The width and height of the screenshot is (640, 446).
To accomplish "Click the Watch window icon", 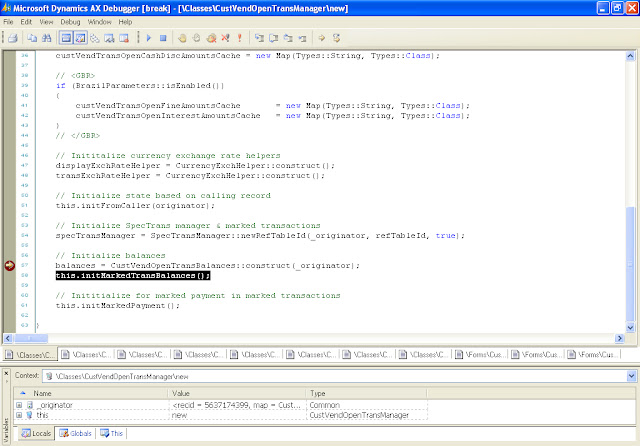I will point(109,38).
